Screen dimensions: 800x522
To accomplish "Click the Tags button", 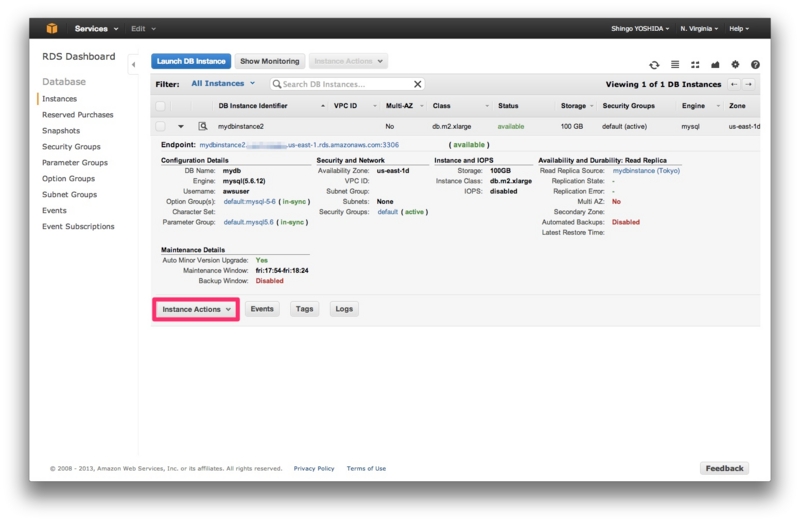I will 305,309.
